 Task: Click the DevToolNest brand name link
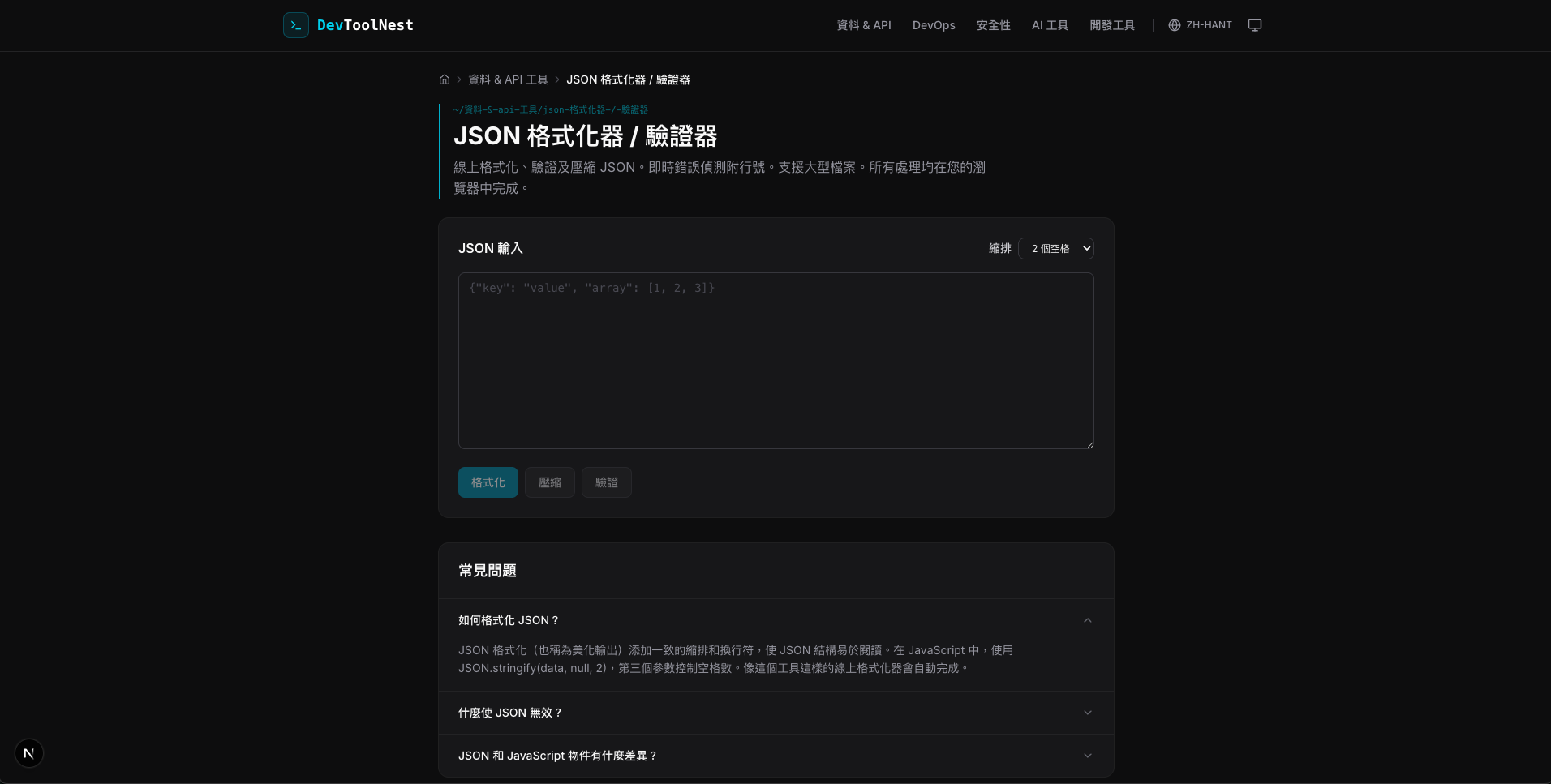click(x=365, y=25)
